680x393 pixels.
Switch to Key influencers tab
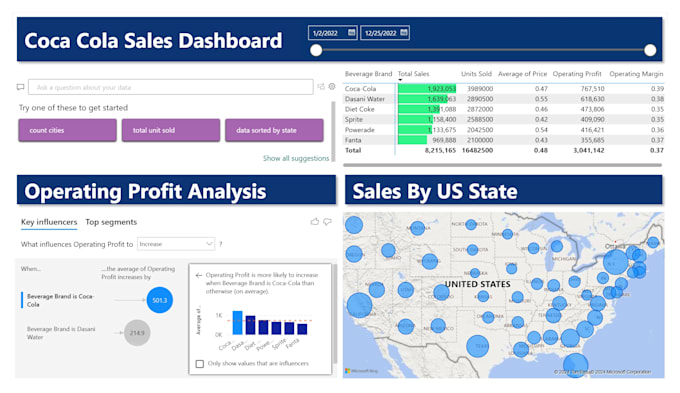click(49, 222)
